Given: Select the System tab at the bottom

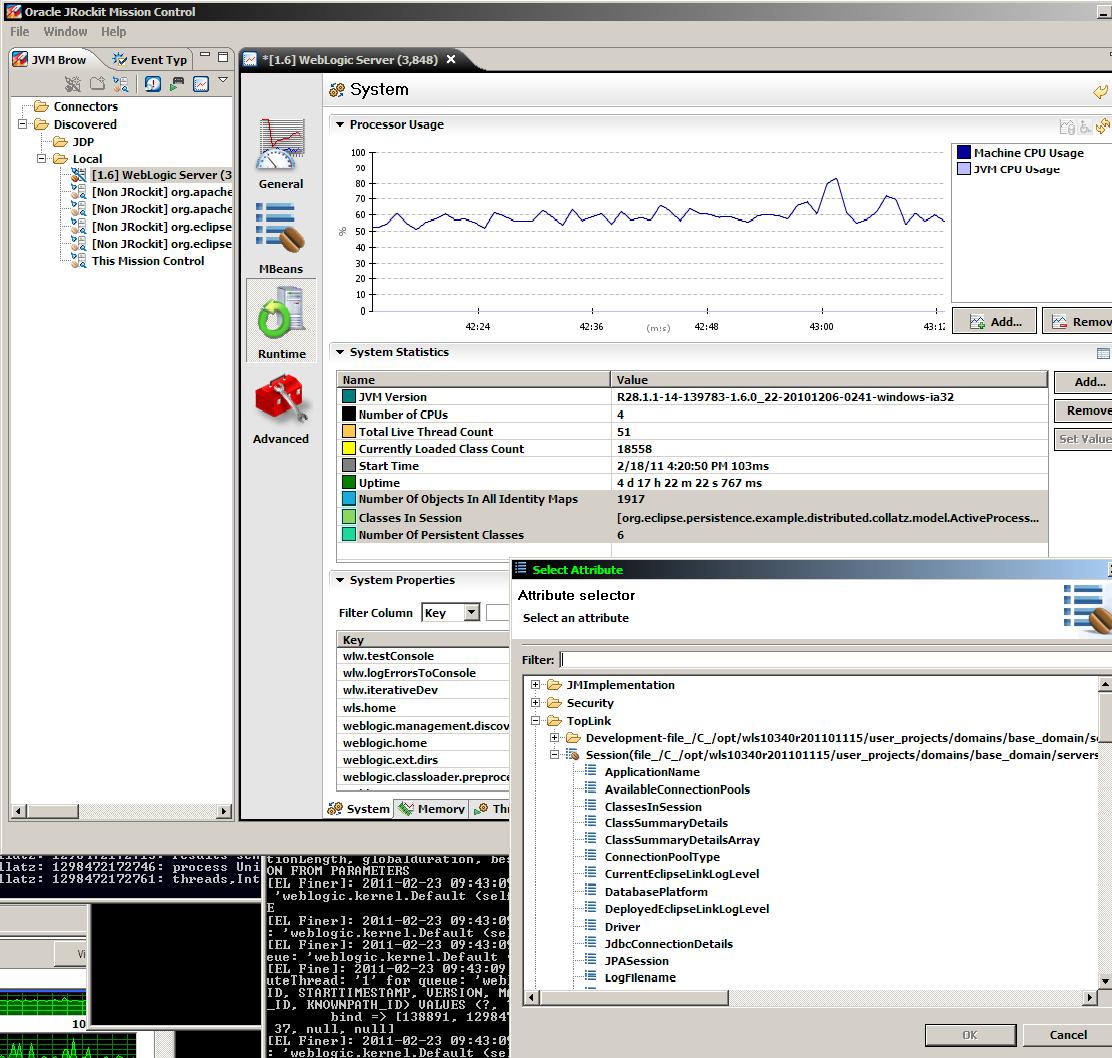Looking at the screenshot, I should pos(359,808).
